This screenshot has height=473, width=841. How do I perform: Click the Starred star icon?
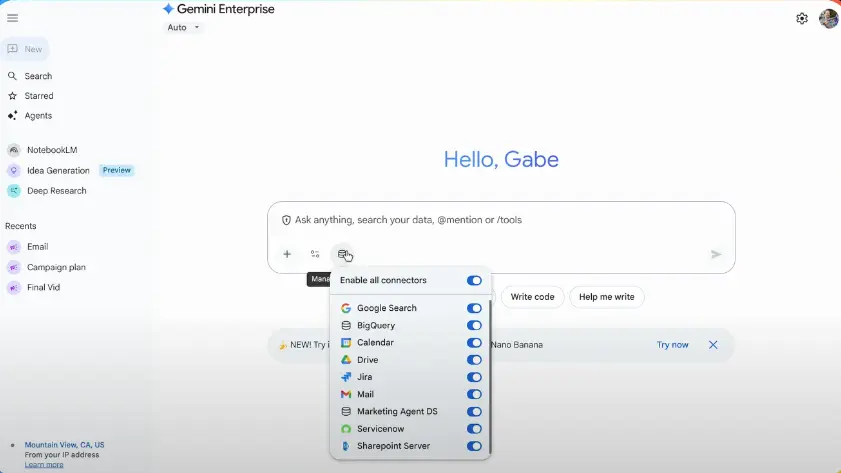(x=12, y=96)
